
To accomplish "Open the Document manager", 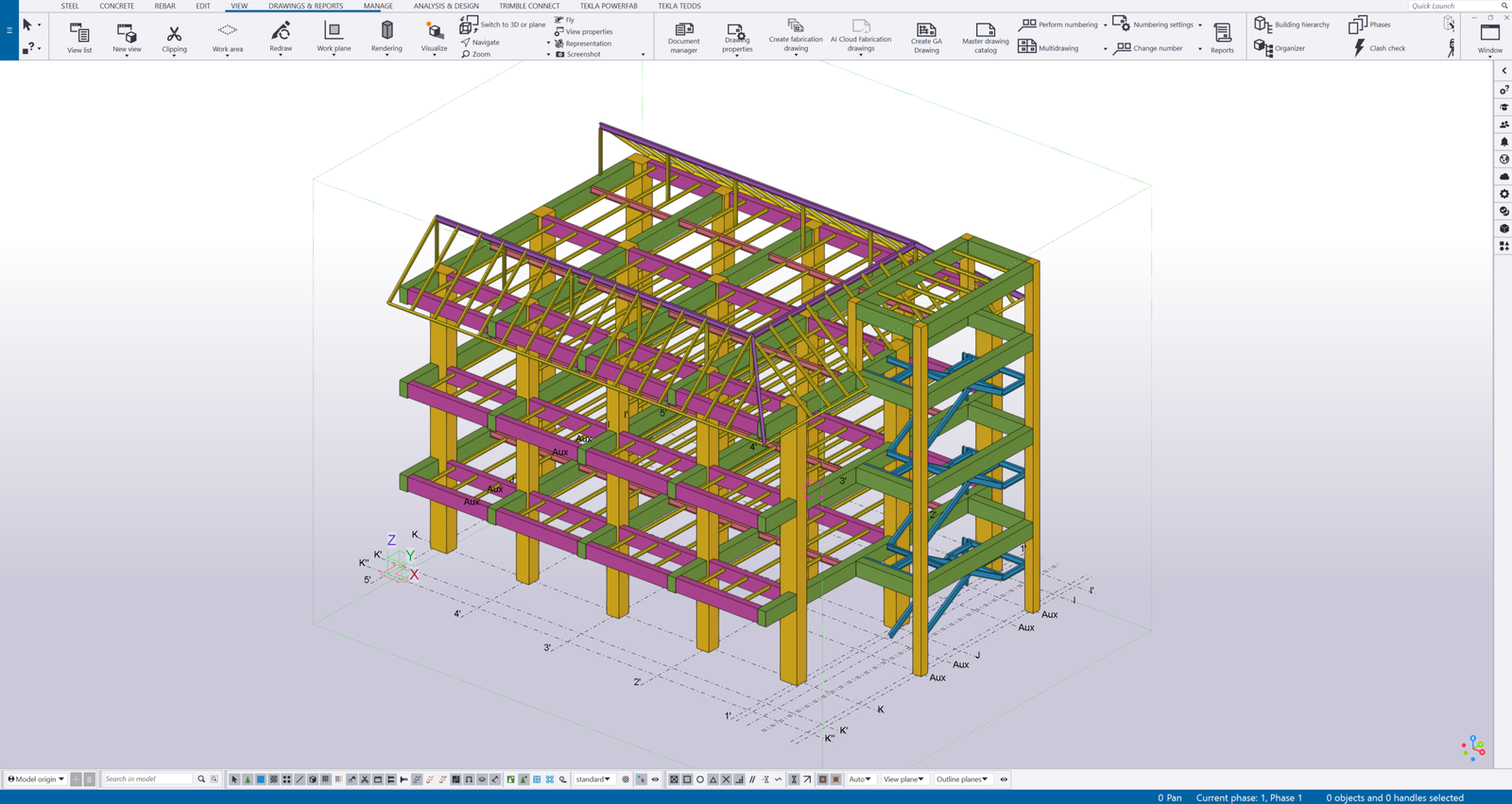I will pyautogui.click(x=683, y=37).
